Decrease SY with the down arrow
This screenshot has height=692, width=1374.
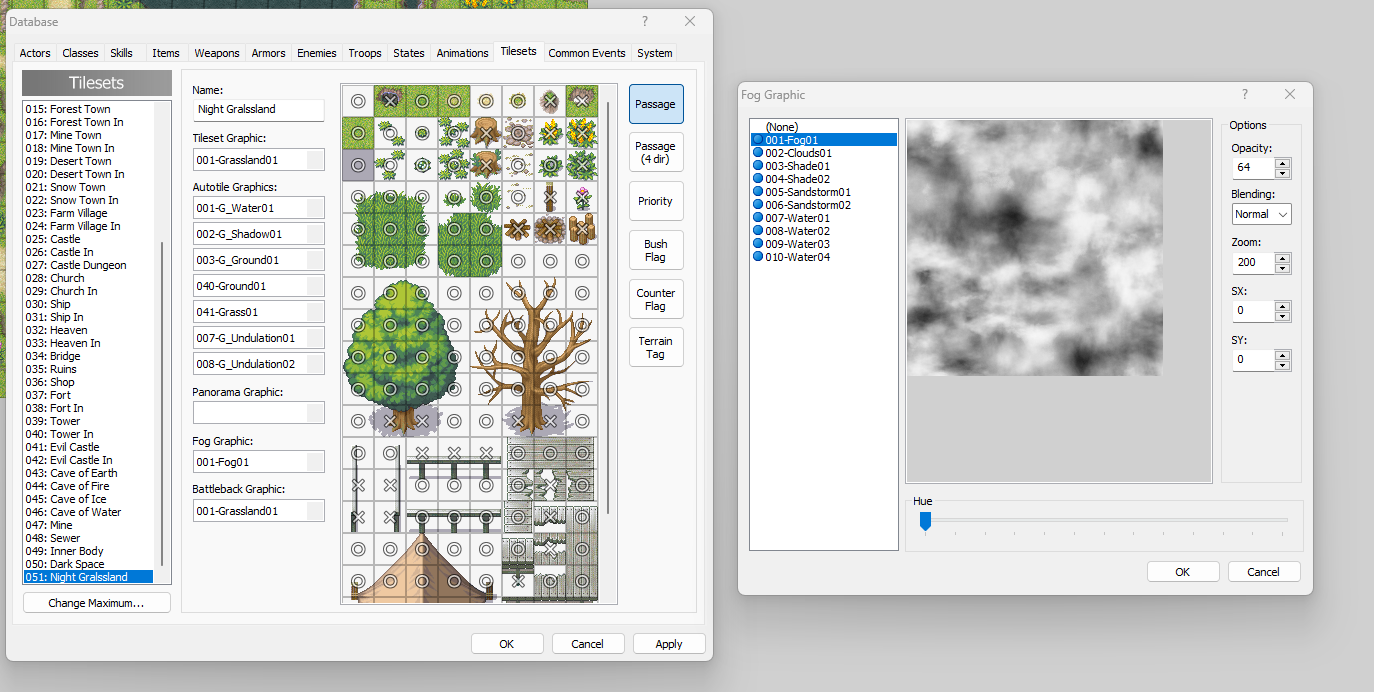coord(1282,364)
